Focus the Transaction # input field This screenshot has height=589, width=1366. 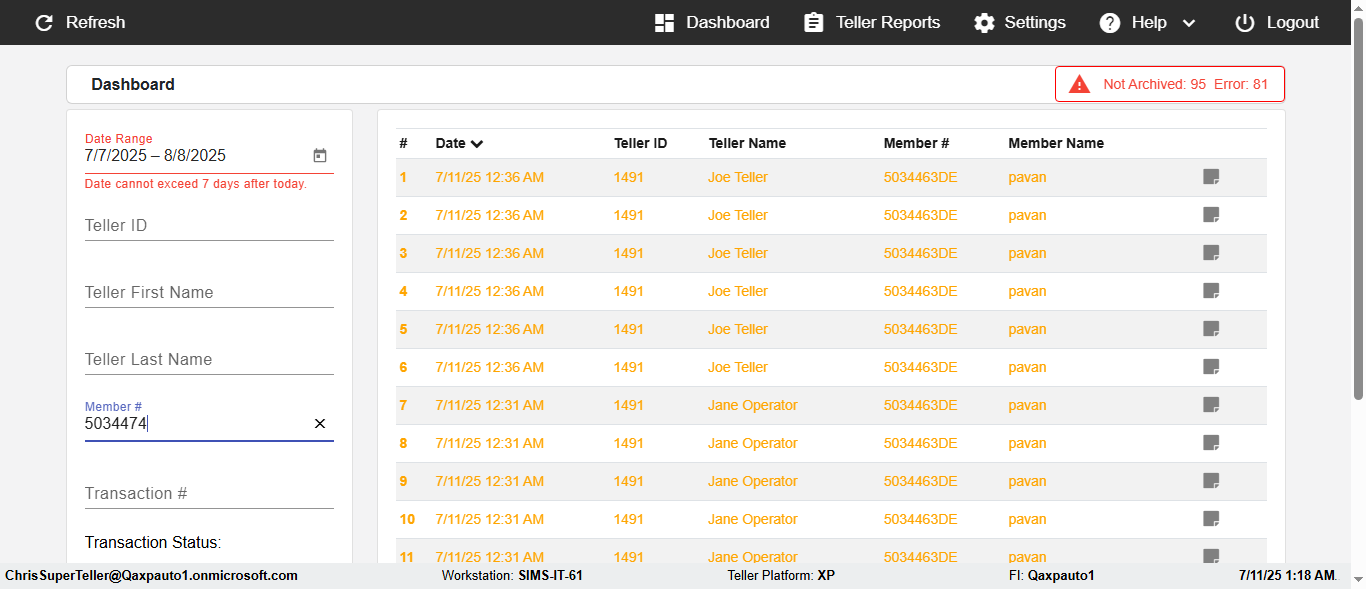coord(208,494)
